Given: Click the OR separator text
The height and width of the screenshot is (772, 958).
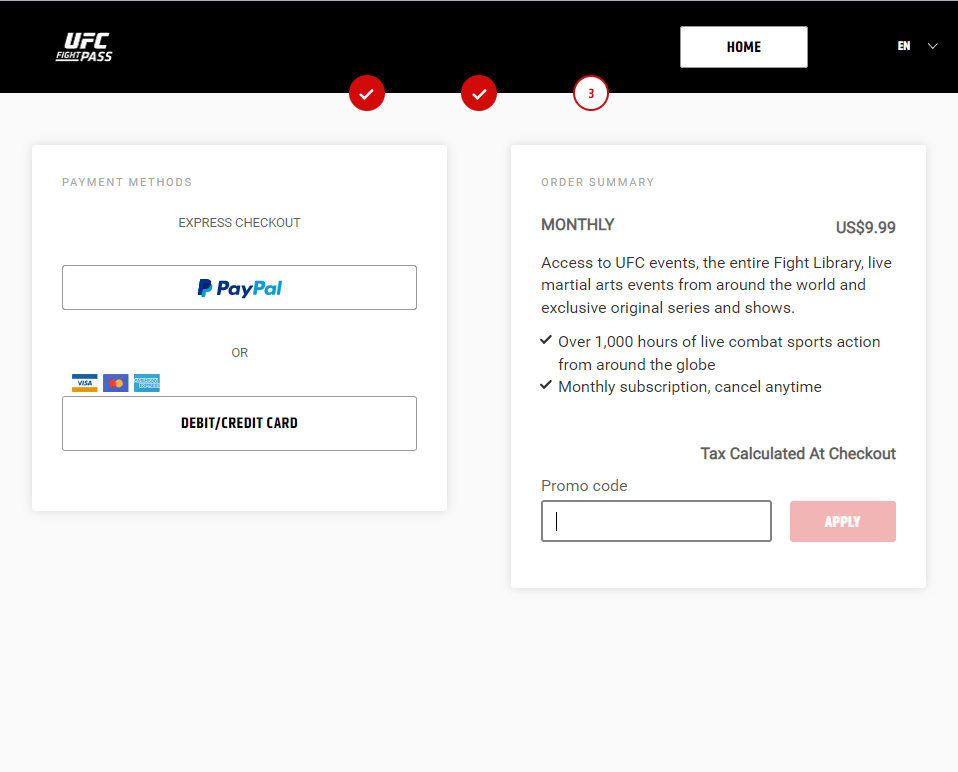Looking at the screenshot, I should pyautogui.click(x=240, y=352).
